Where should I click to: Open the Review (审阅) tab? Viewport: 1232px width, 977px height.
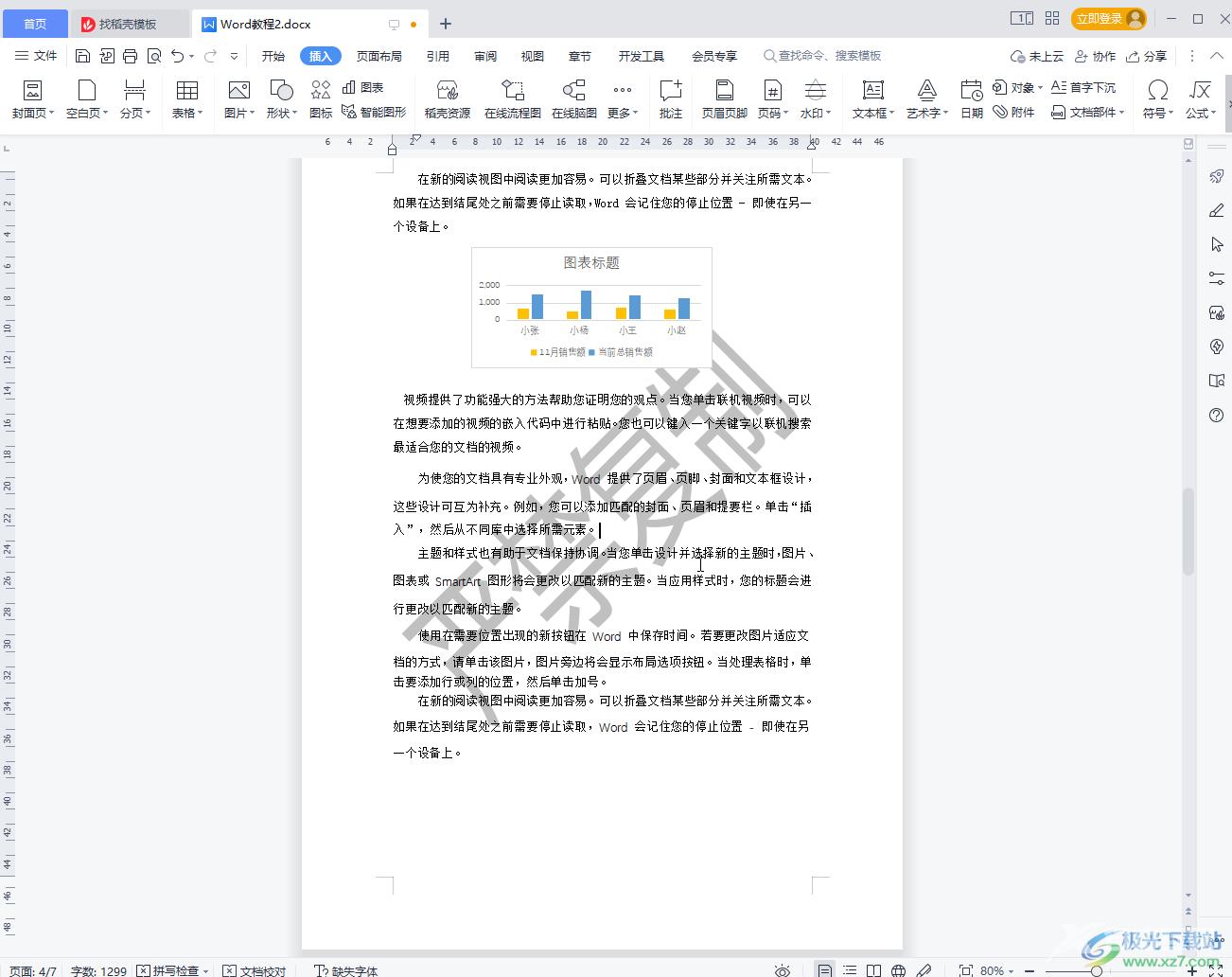pyautogui.click(x=485, y=56)
